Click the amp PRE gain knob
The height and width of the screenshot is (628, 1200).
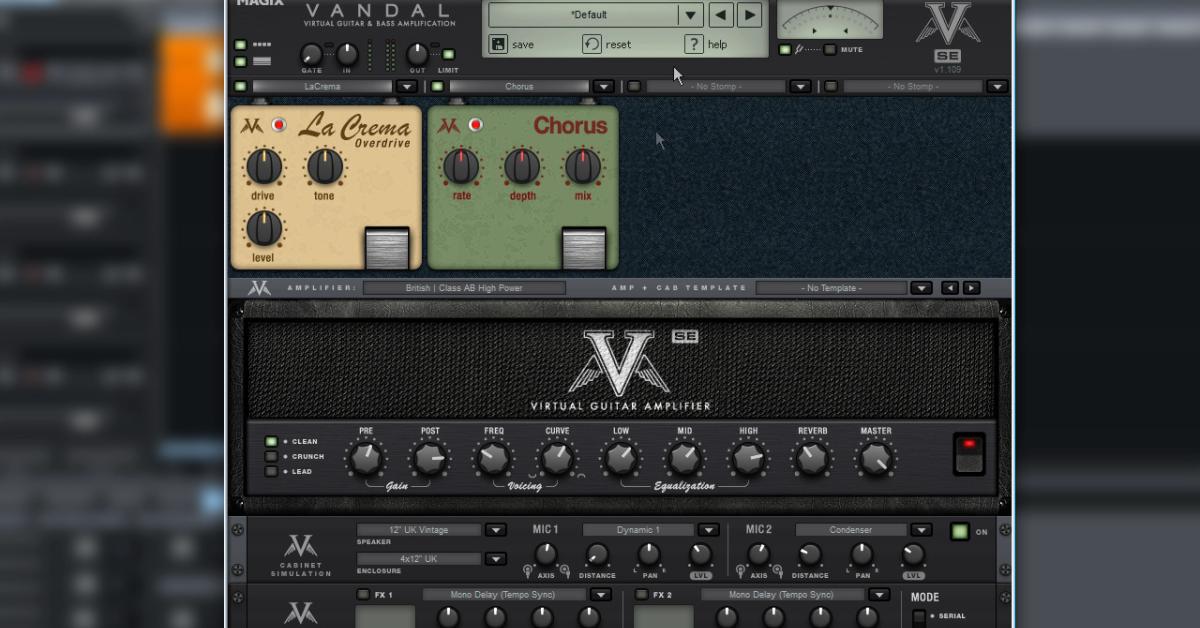click(365, 459)
